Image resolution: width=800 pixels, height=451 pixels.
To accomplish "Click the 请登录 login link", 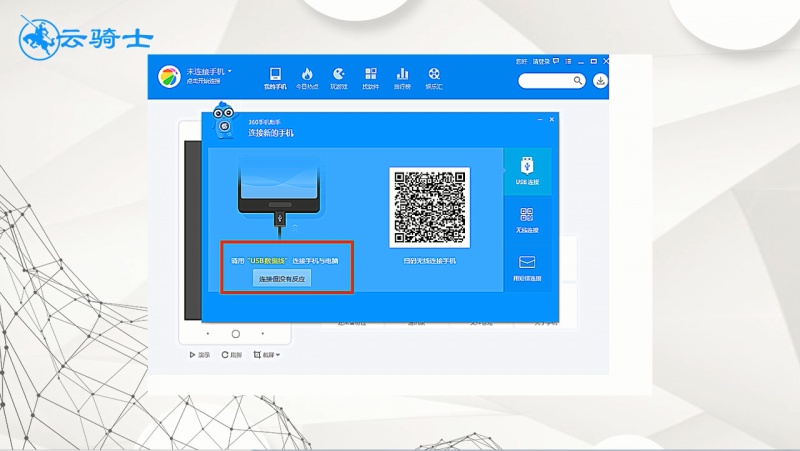I will (541, 61).
